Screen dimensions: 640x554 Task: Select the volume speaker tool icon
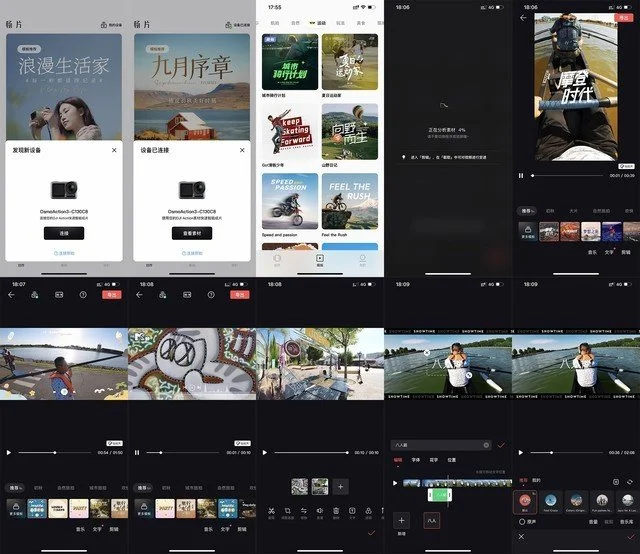320,512
